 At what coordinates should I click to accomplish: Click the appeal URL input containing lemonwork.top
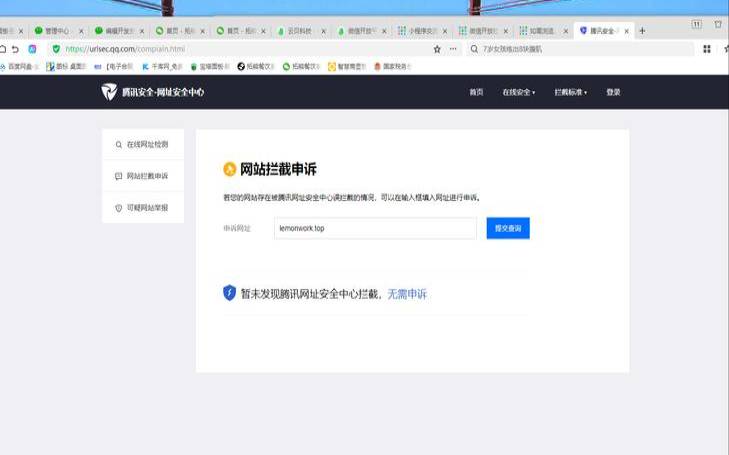click(375, 228)
